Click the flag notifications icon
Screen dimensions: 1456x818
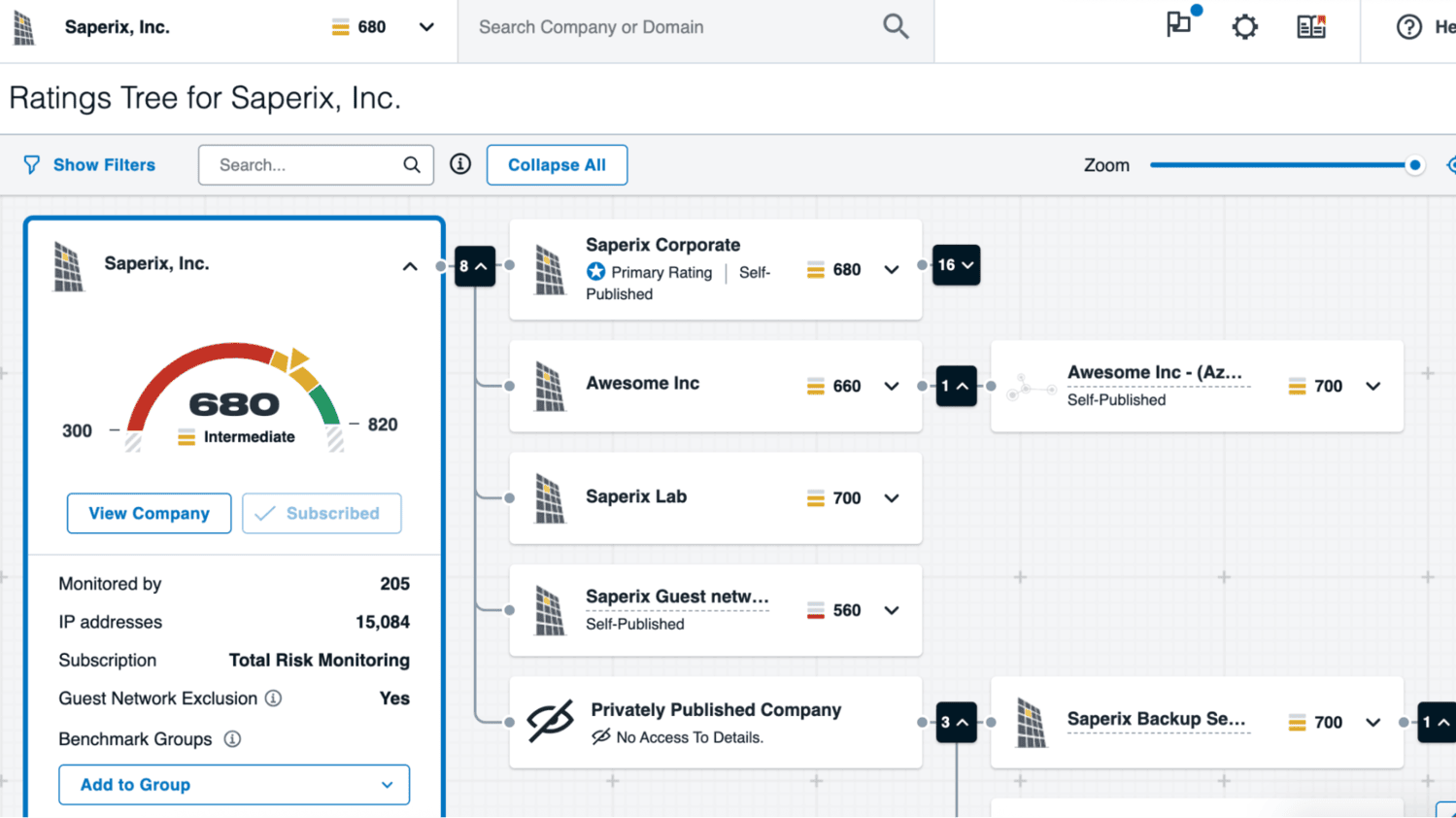click(1179, 25)
